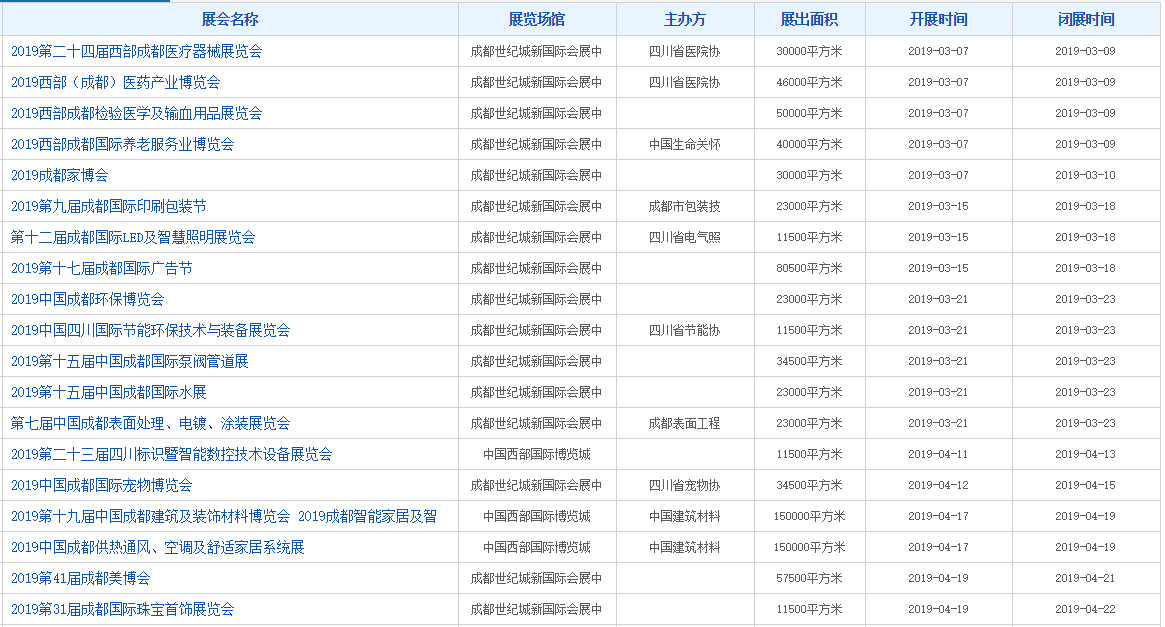
Task: Select 四川省医院协 in 医药产业博览会 row
Action: [x=684, y=82]
